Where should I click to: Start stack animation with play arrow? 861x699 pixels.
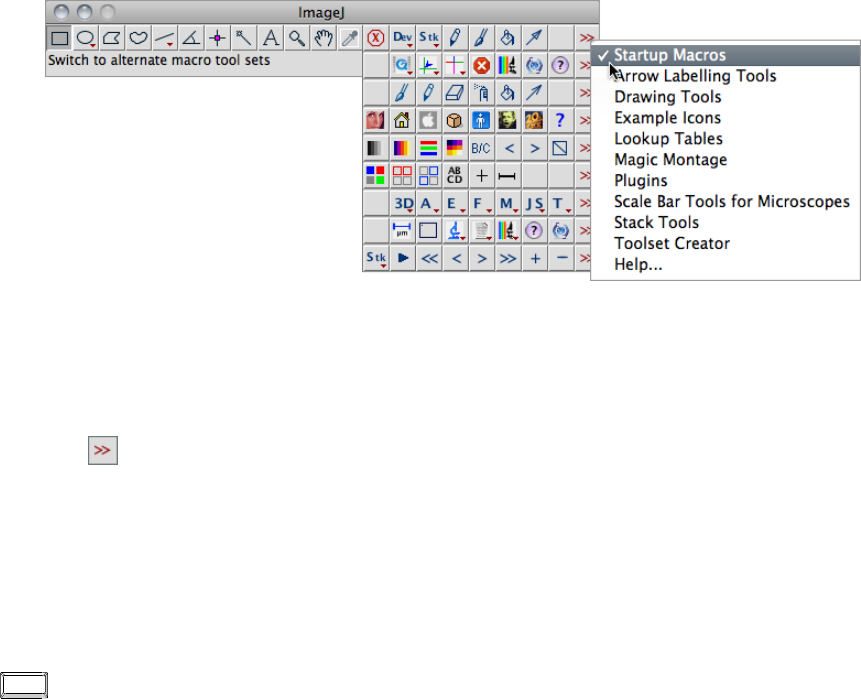402,258
